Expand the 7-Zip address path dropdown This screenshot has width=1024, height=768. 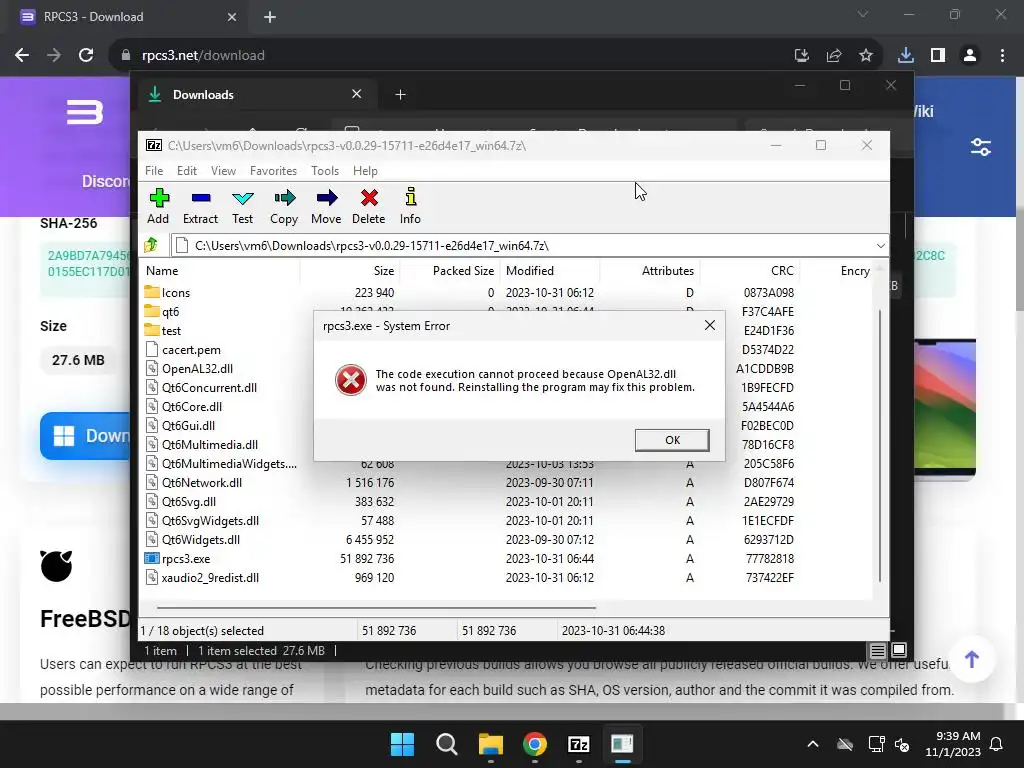[880, 246]
